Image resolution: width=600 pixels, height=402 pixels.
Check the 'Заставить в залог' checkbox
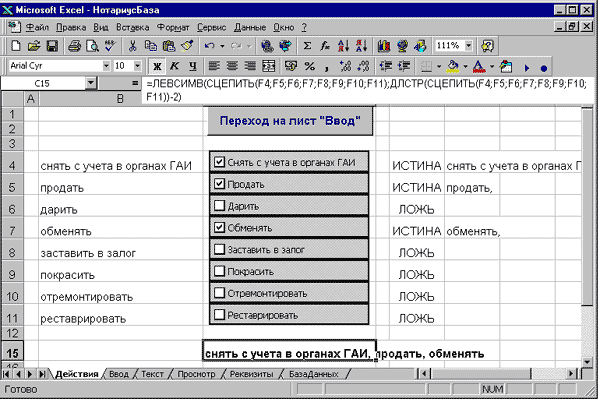pos(219,249)
